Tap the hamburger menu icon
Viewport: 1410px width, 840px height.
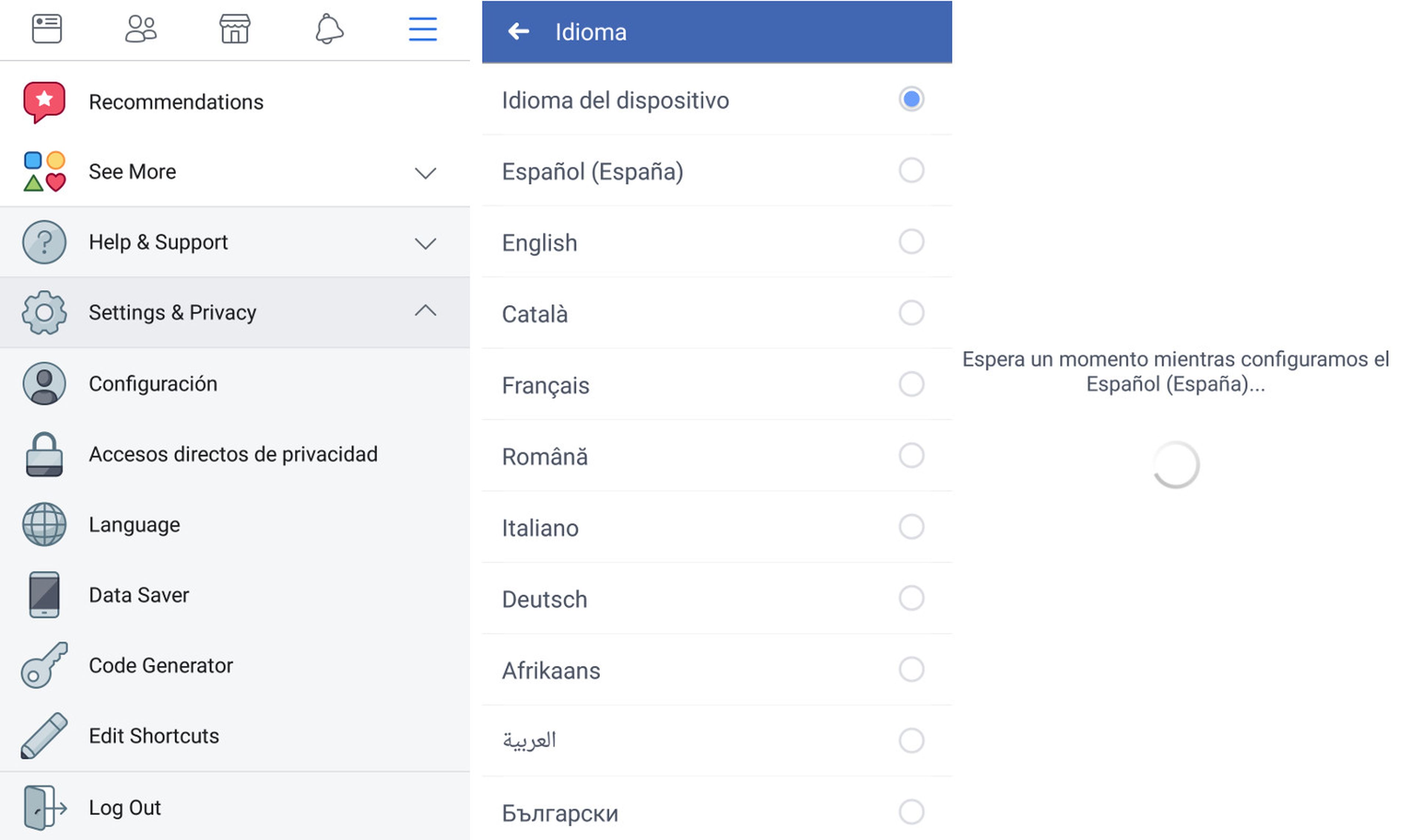point(422,29)
